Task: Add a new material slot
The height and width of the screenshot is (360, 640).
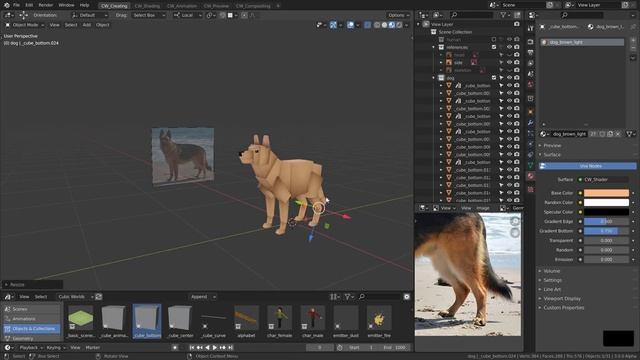Action: click(x=633, y=40)
